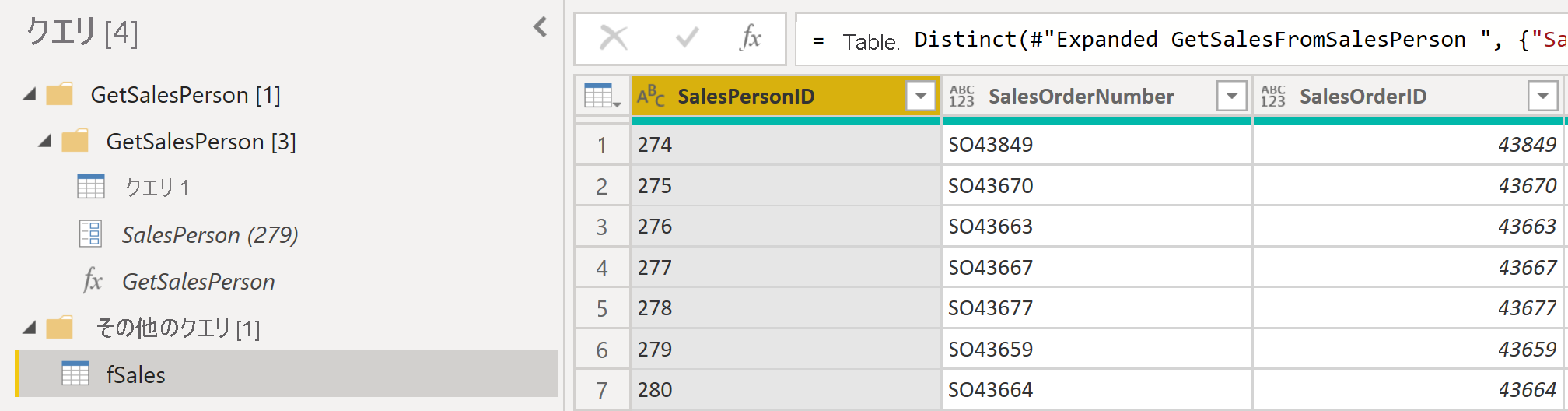Collapse the GetSalesPerson [3] subfolder
The width and height of the screenshot is (1568, 411).
(x=45, y=142)
